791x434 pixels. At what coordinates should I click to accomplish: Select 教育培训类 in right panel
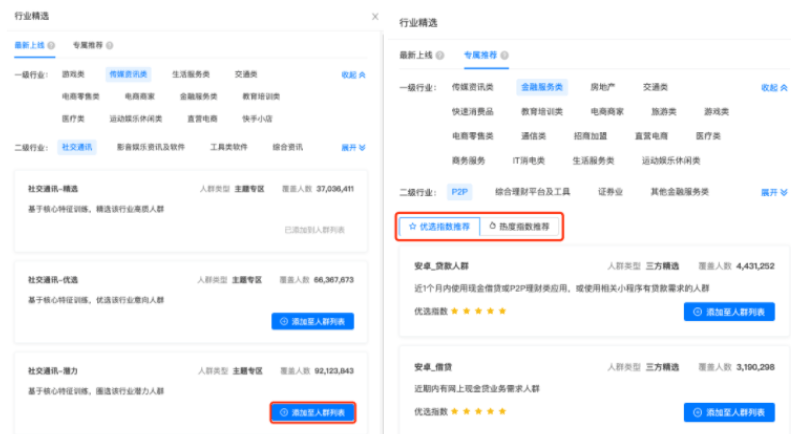click(x=542, y=112)
